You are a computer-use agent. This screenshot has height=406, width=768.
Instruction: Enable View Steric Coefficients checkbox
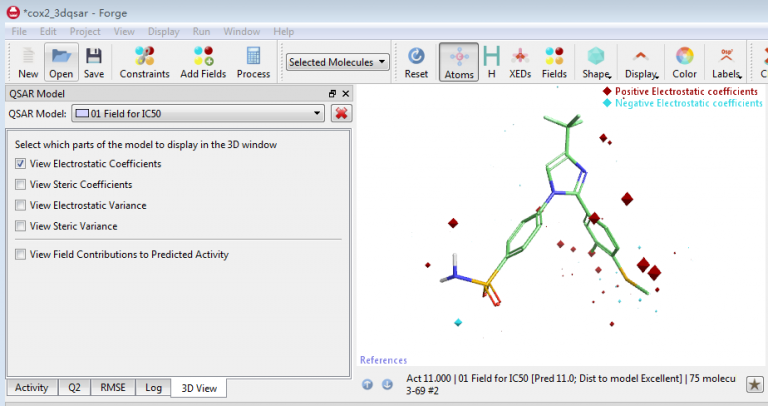pos(21,185)
